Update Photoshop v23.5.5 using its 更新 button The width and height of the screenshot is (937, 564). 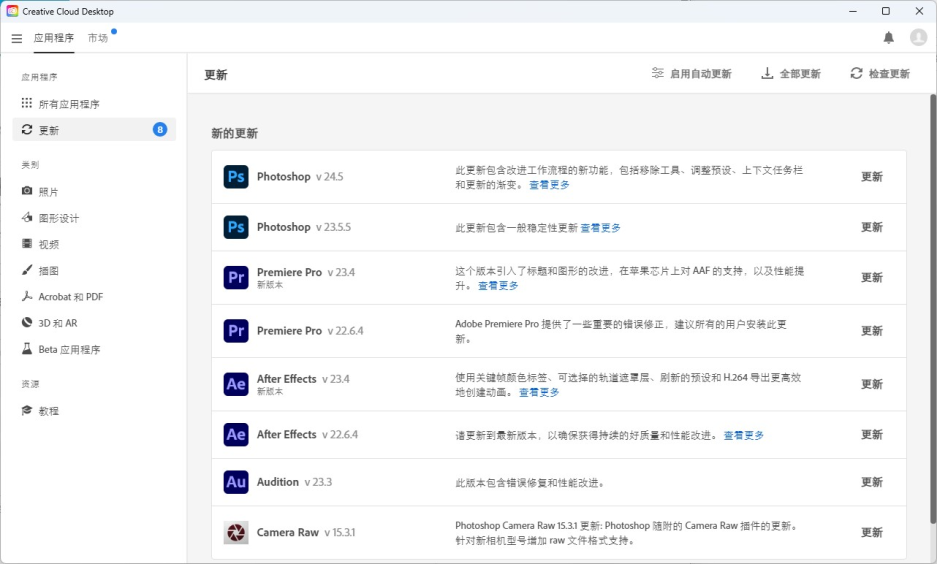(872, 227)
